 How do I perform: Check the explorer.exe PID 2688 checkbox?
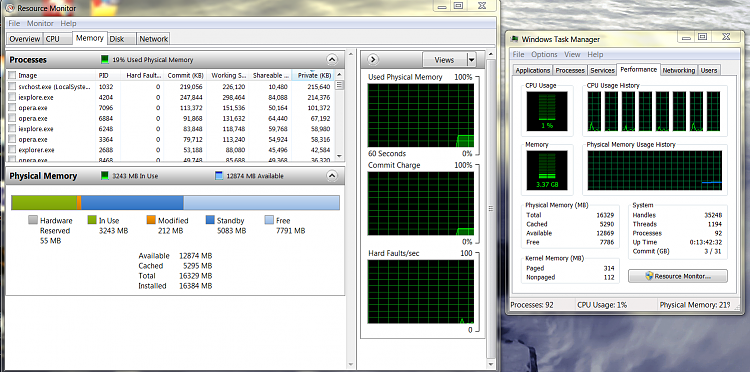[12, 150]
